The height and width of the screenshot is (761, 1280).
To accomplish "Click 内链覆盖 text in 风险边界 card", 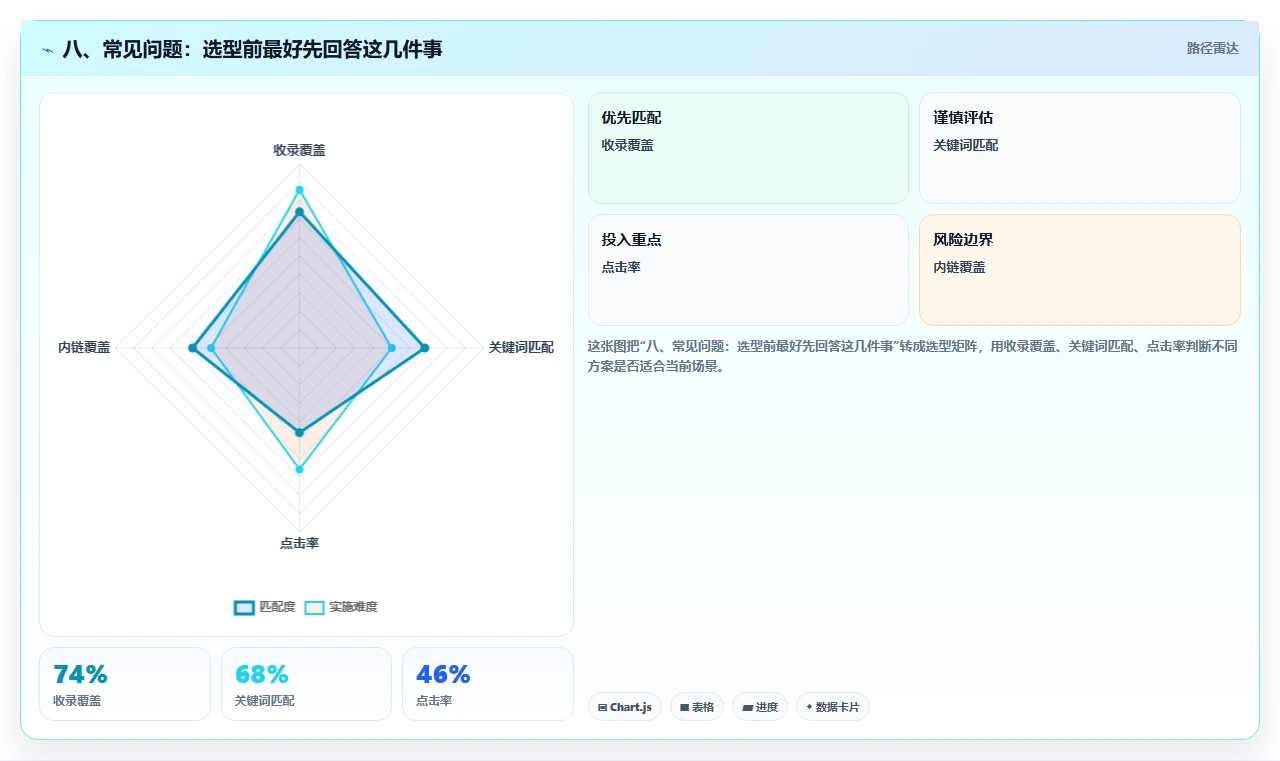I will tap(959, 268).
